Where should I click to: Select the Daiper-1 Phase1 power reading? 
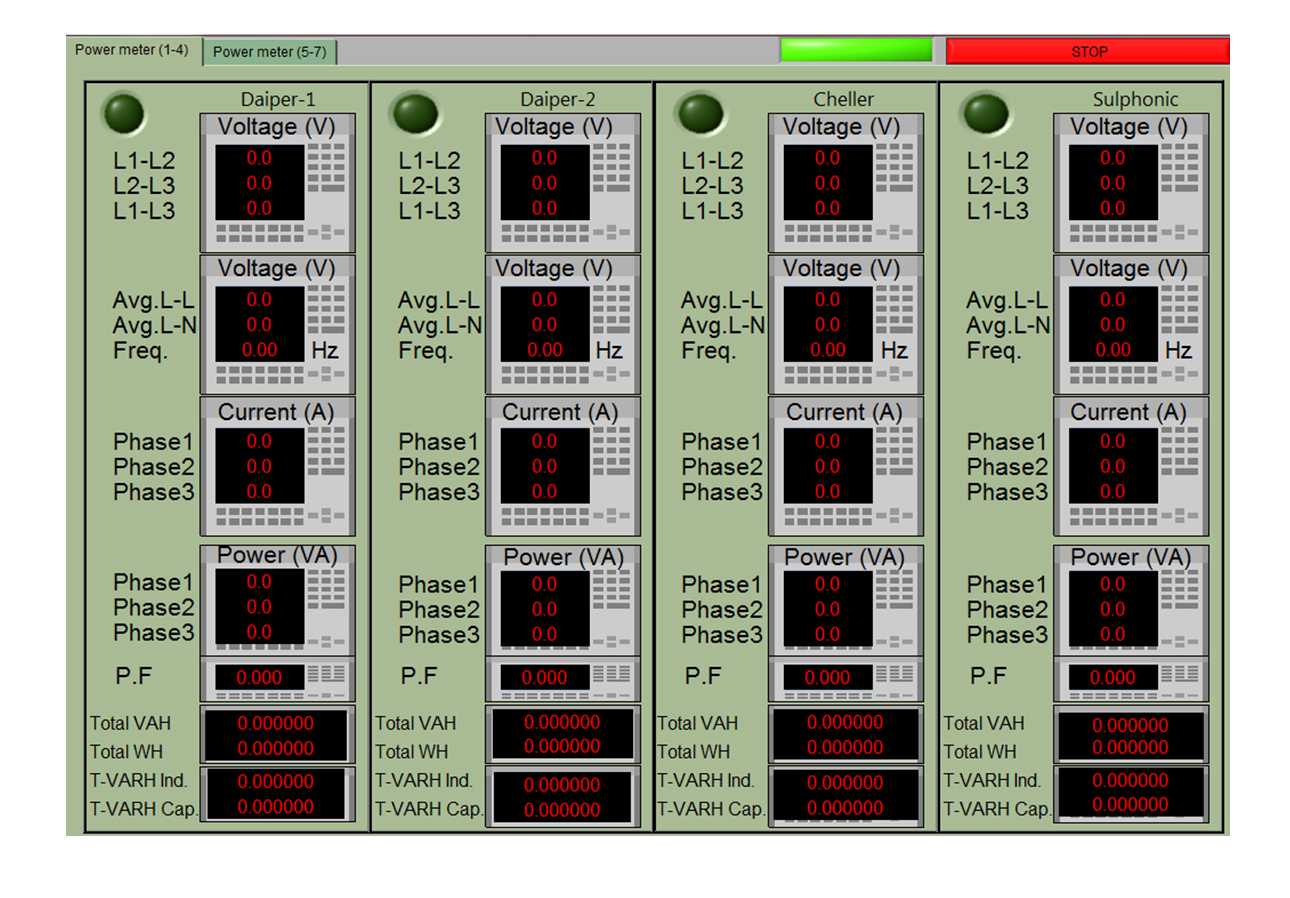pos(259,581)
